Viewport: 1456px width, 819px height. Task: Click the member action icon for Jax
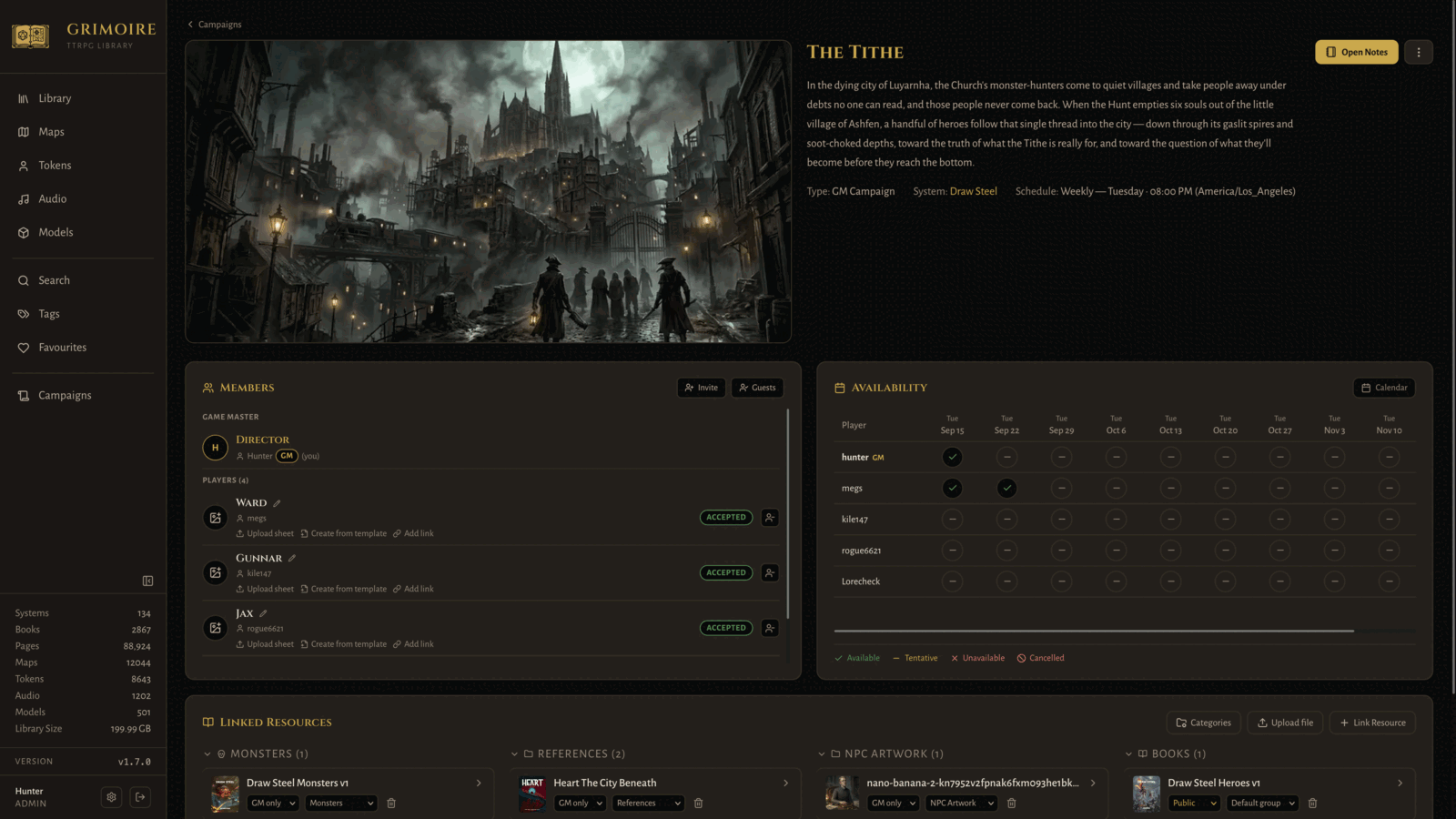tap(770, 628)
